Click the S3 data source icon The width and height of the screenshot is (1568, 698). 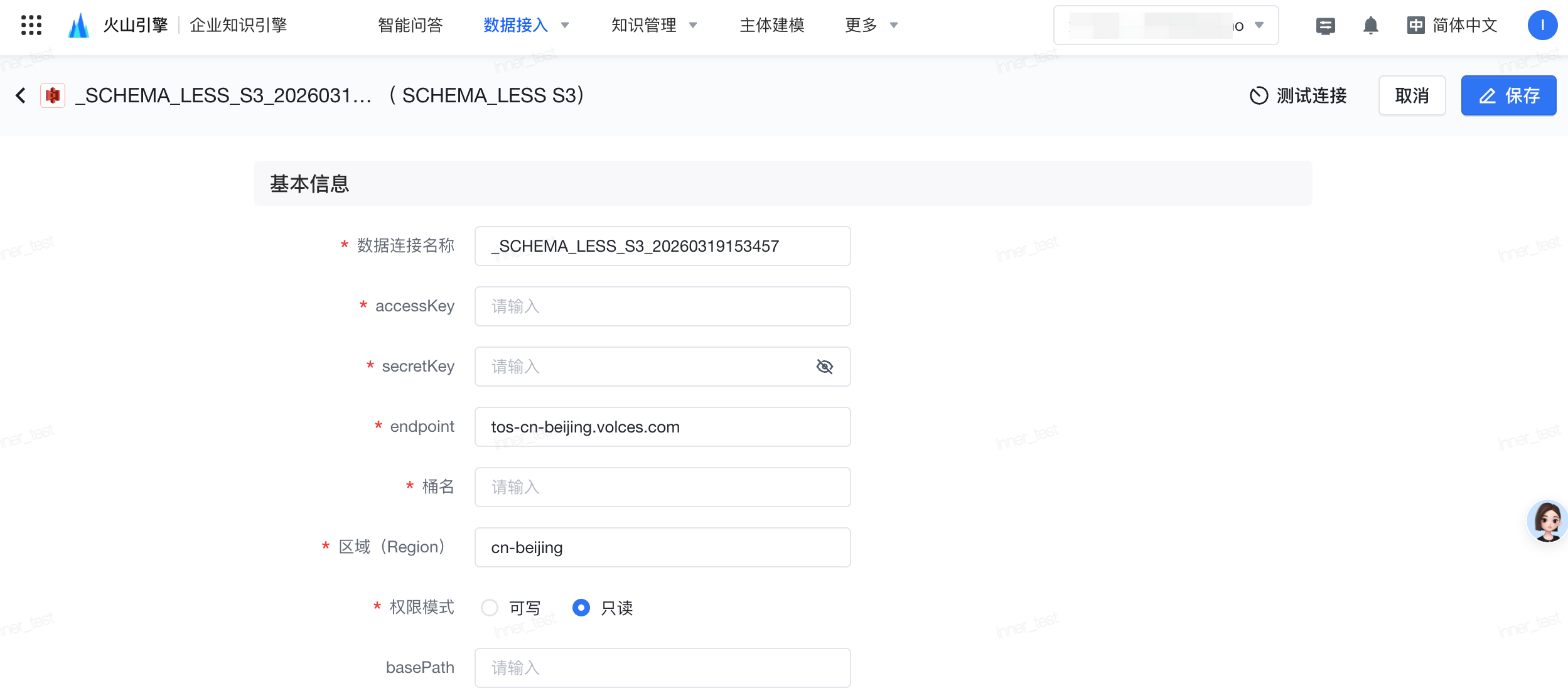[53, 95]
